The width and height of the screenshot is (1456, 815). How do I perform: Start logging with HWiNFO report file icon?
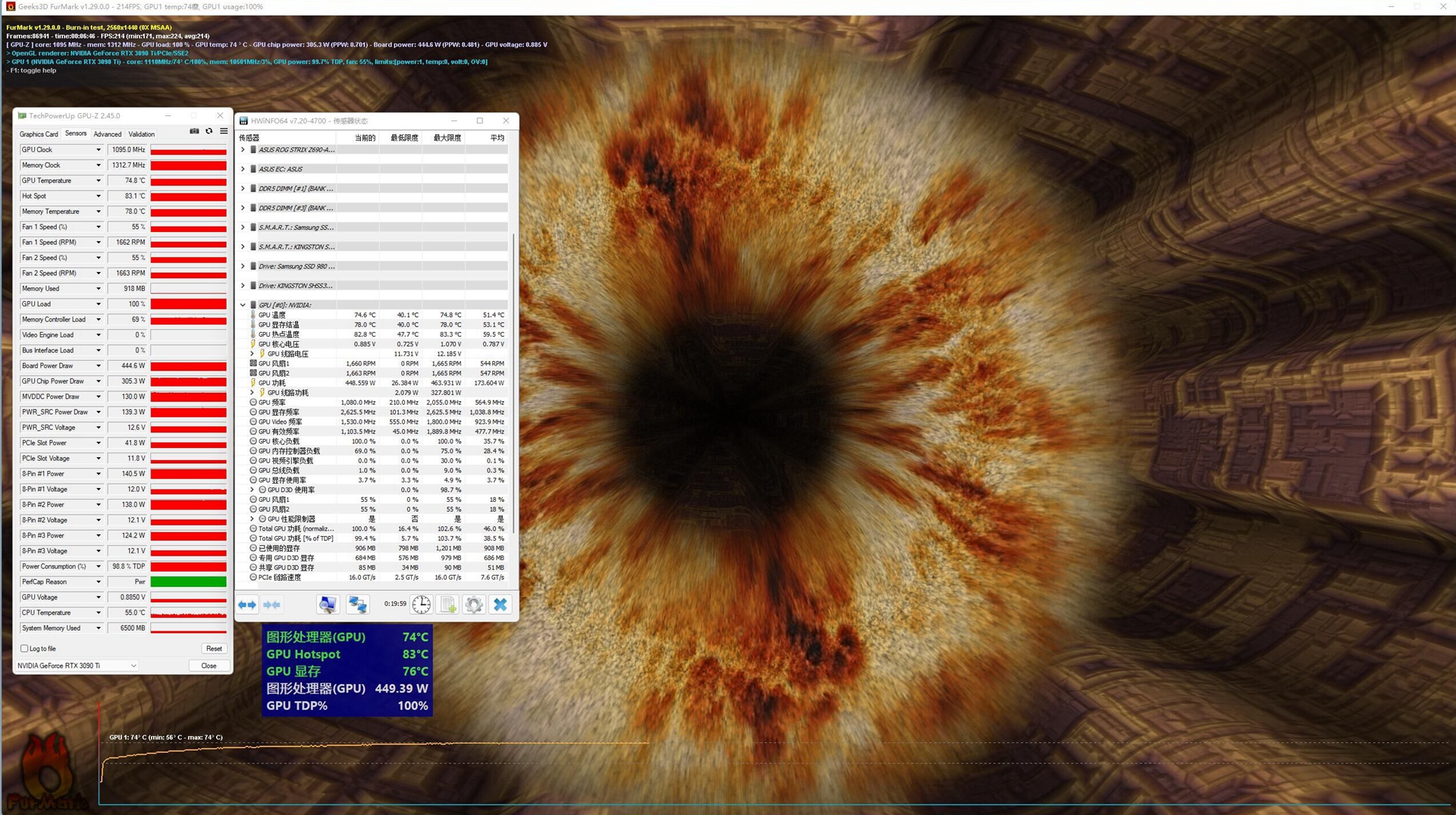[447, 604]
